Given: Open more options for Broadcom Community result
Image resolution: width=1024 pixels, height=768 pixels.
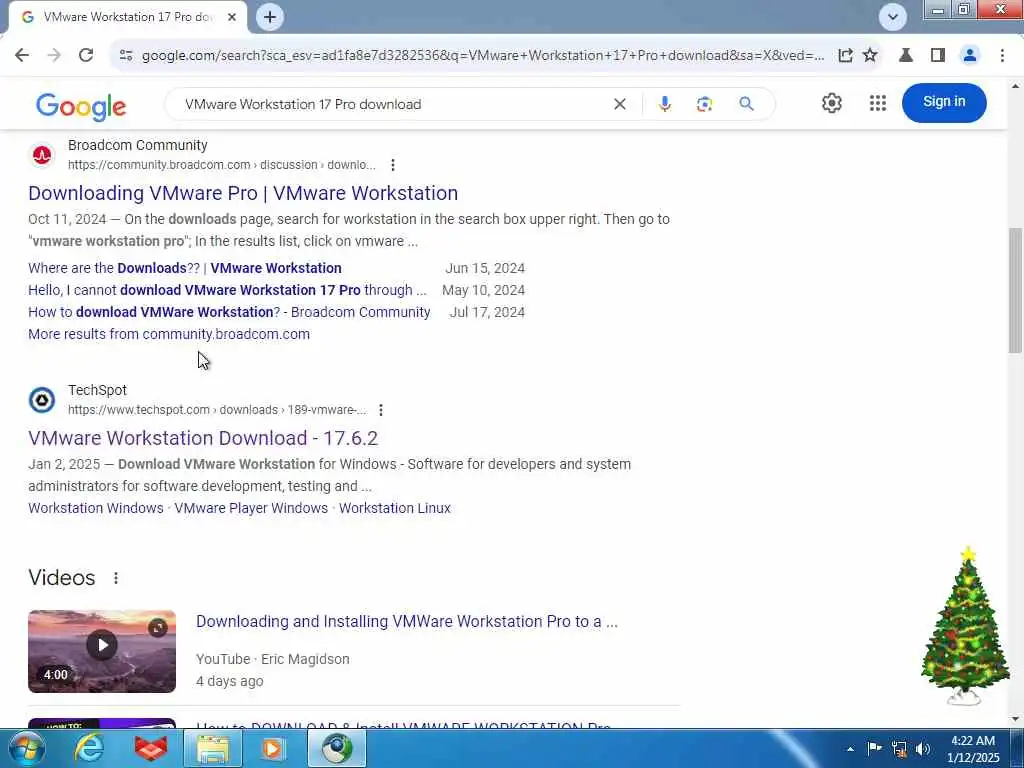Looking at the screenshot, I should 392,165.
